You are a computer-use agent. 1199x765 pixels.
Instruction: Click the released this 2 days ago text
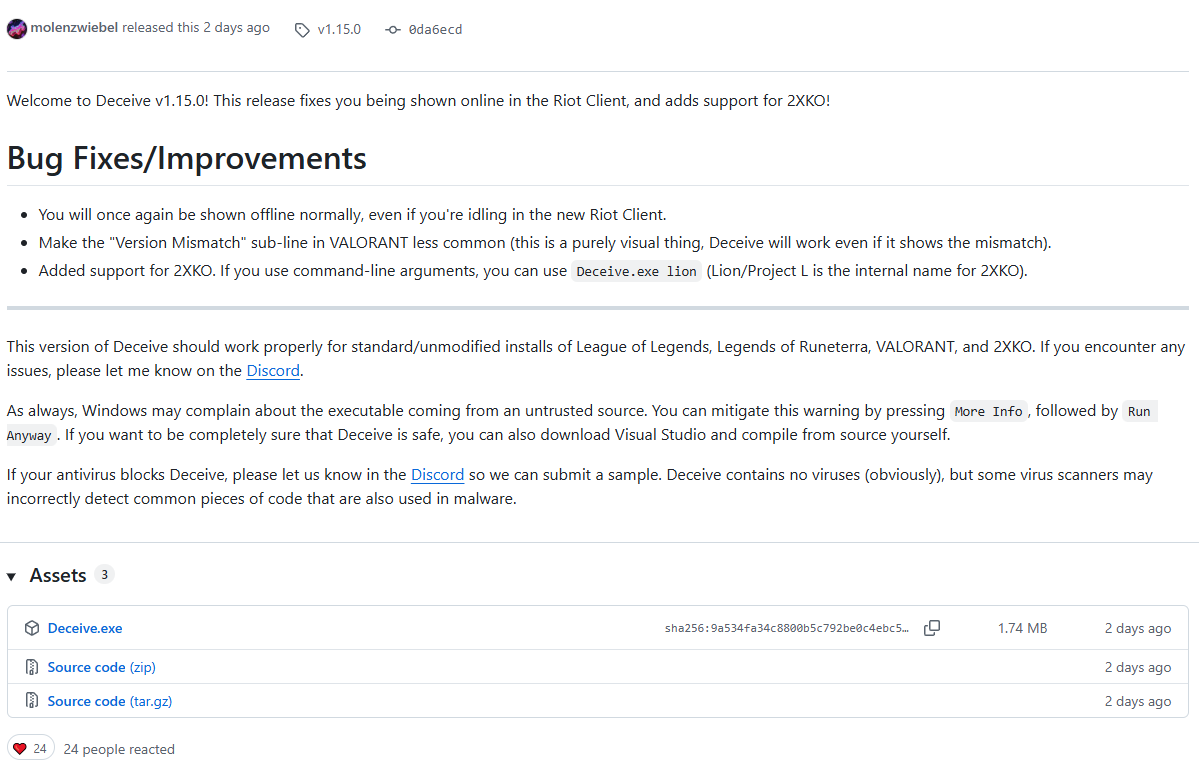click(x=196, y=28)
